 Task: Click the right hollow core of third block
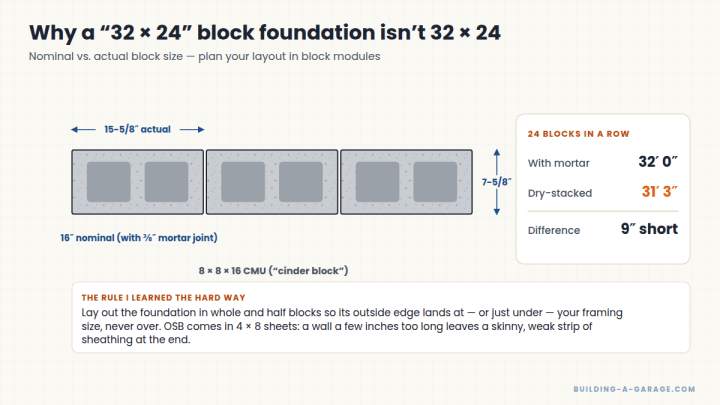(435, 182)
